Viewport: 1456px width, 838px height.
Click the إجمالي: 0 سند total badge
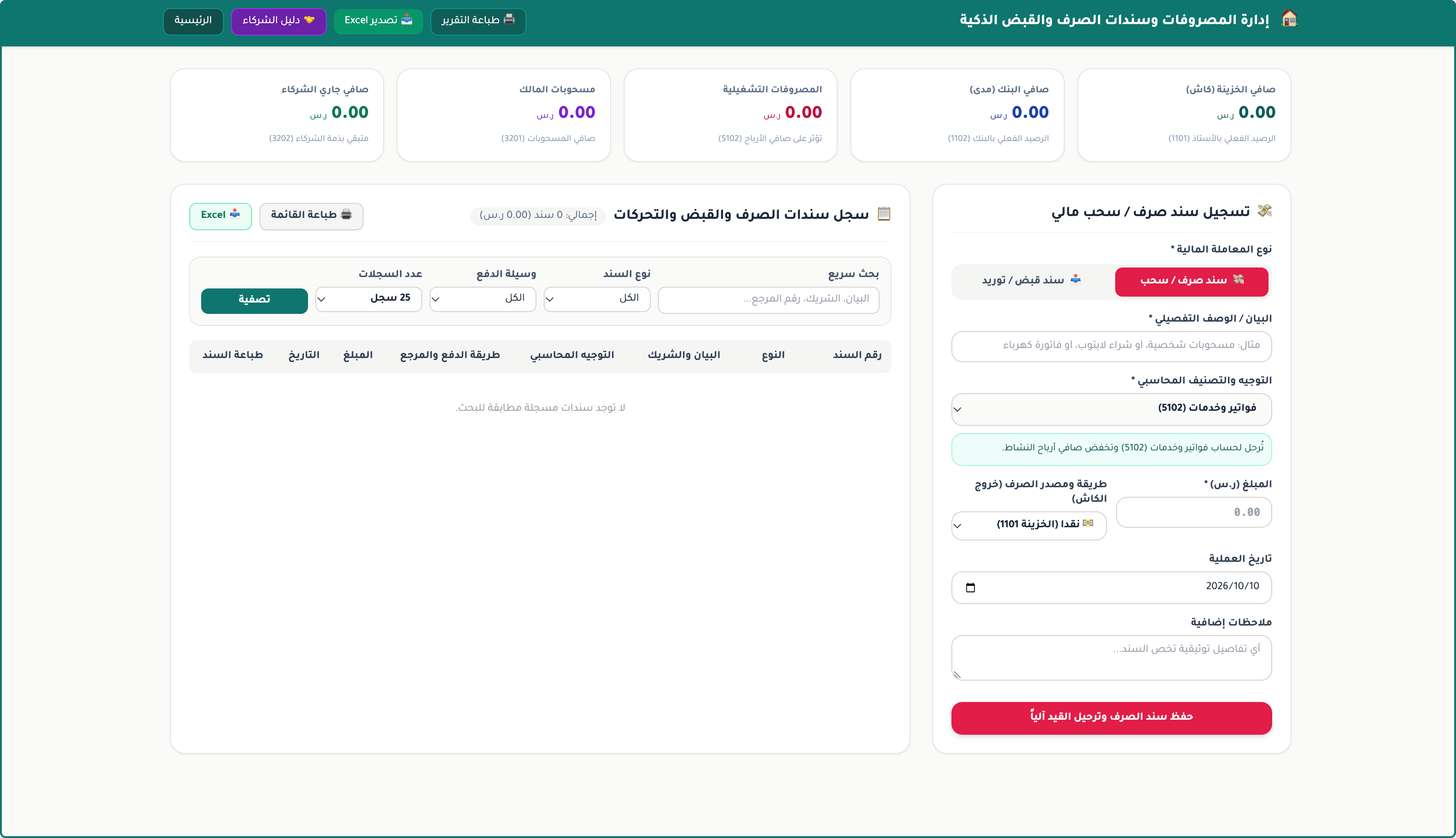(x=538, y=215)
